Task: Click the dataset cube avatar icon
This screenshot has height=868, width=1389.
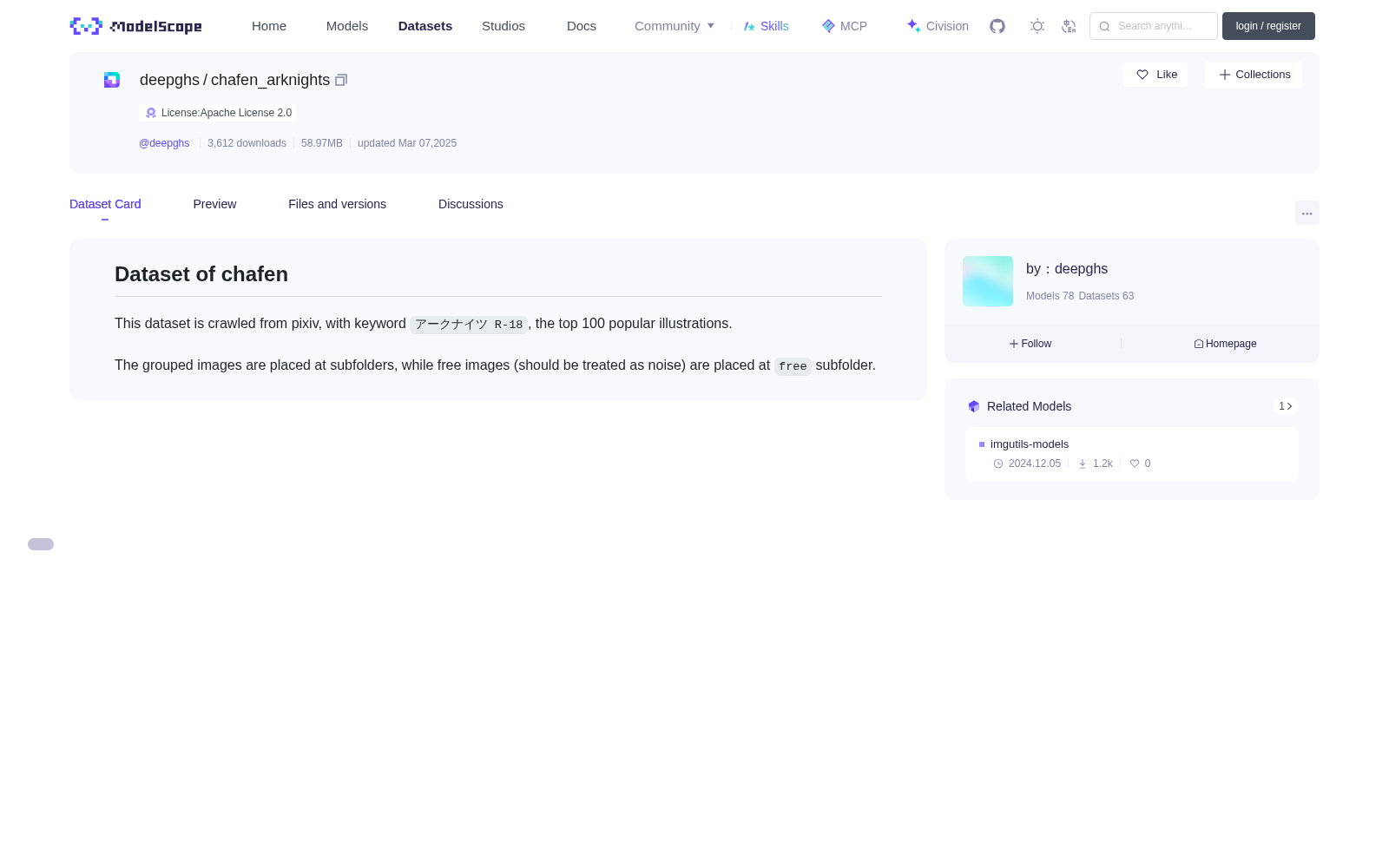Action: coord(112,80)
